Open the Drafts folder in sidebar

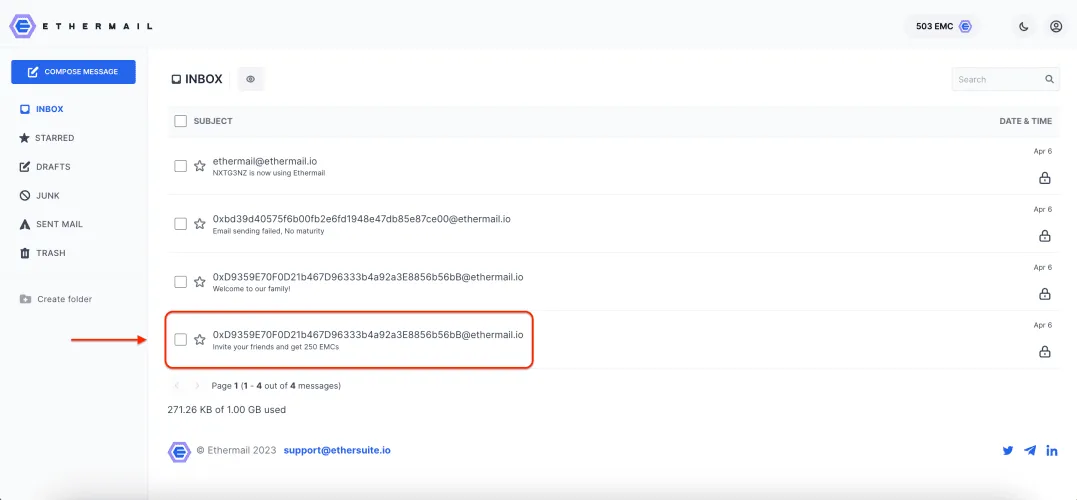pos(45,167)
